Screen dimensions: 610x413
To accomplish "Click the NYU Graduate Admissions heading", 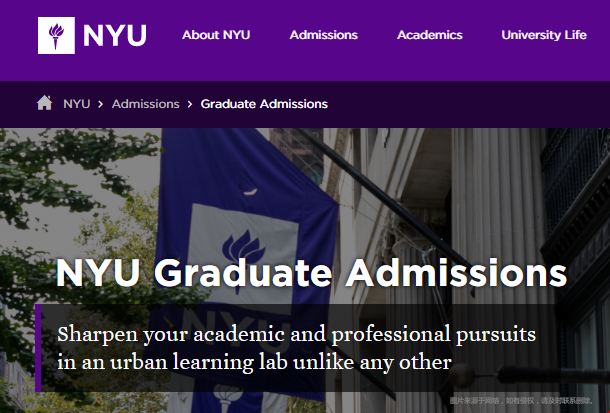I will coord(312,273).
